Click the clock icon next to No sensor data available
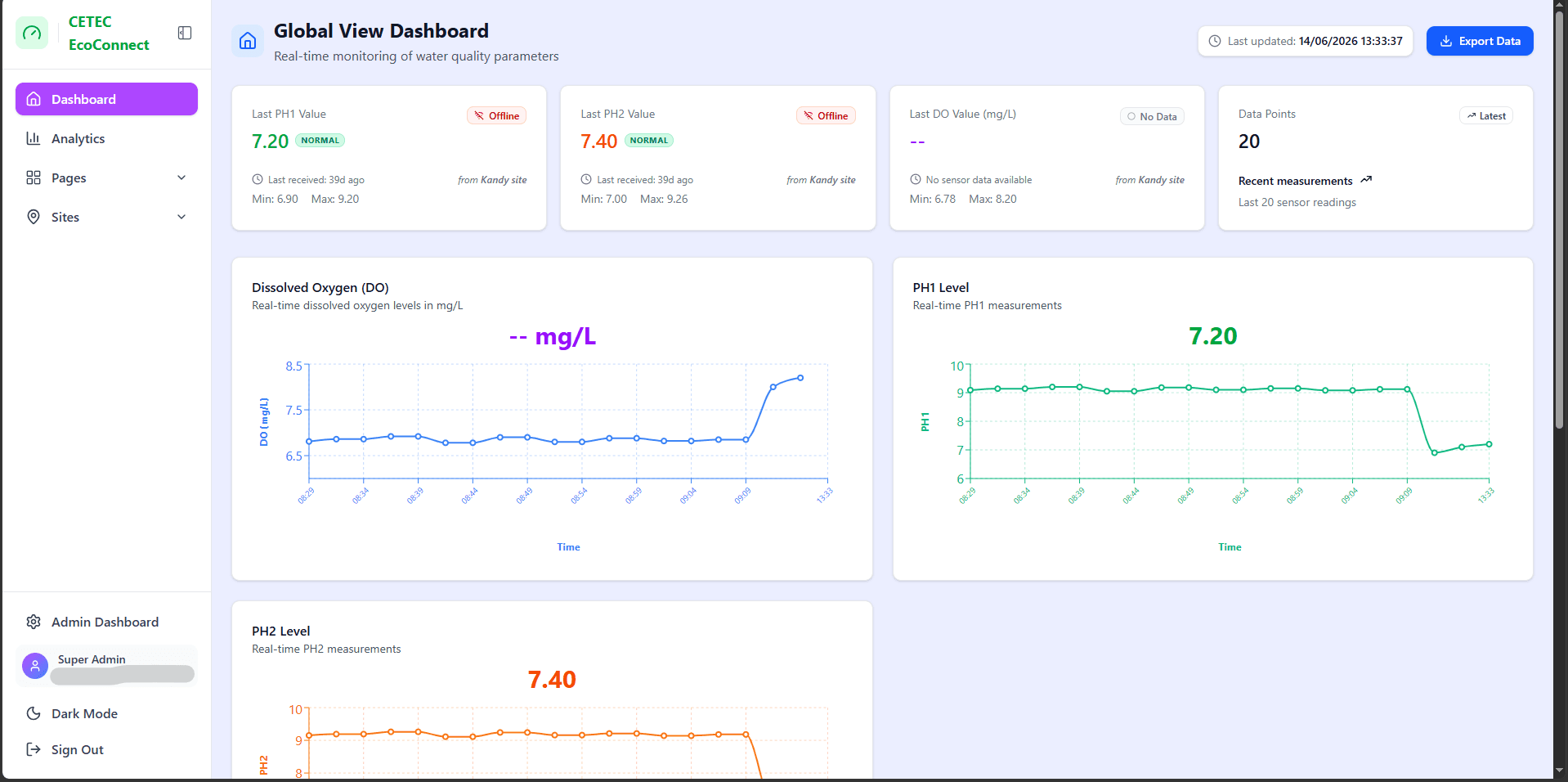 pos(916,179)
